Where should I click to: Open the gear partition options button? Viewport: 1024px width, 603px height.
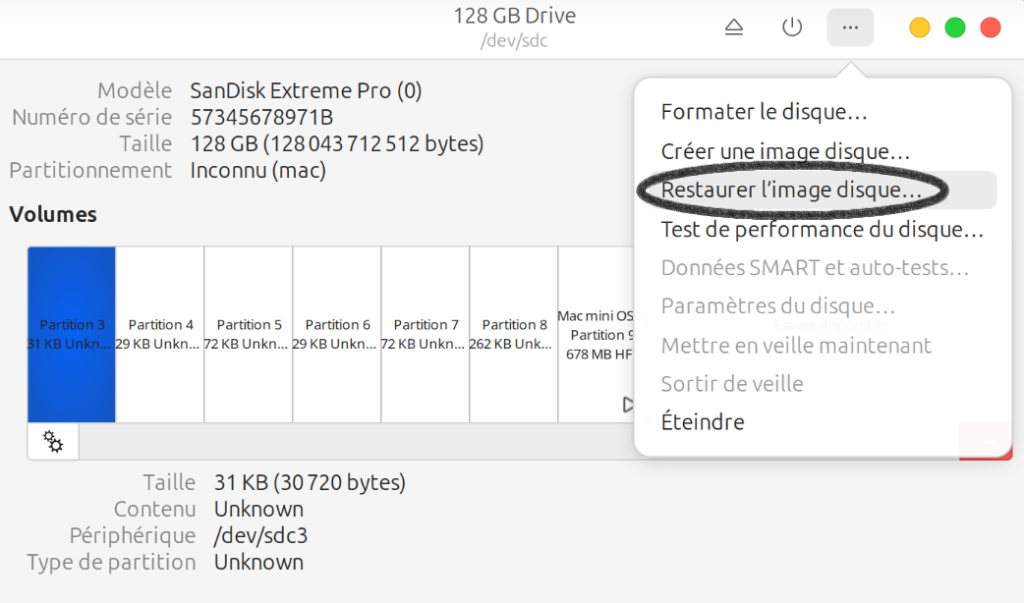coord(53,442)
